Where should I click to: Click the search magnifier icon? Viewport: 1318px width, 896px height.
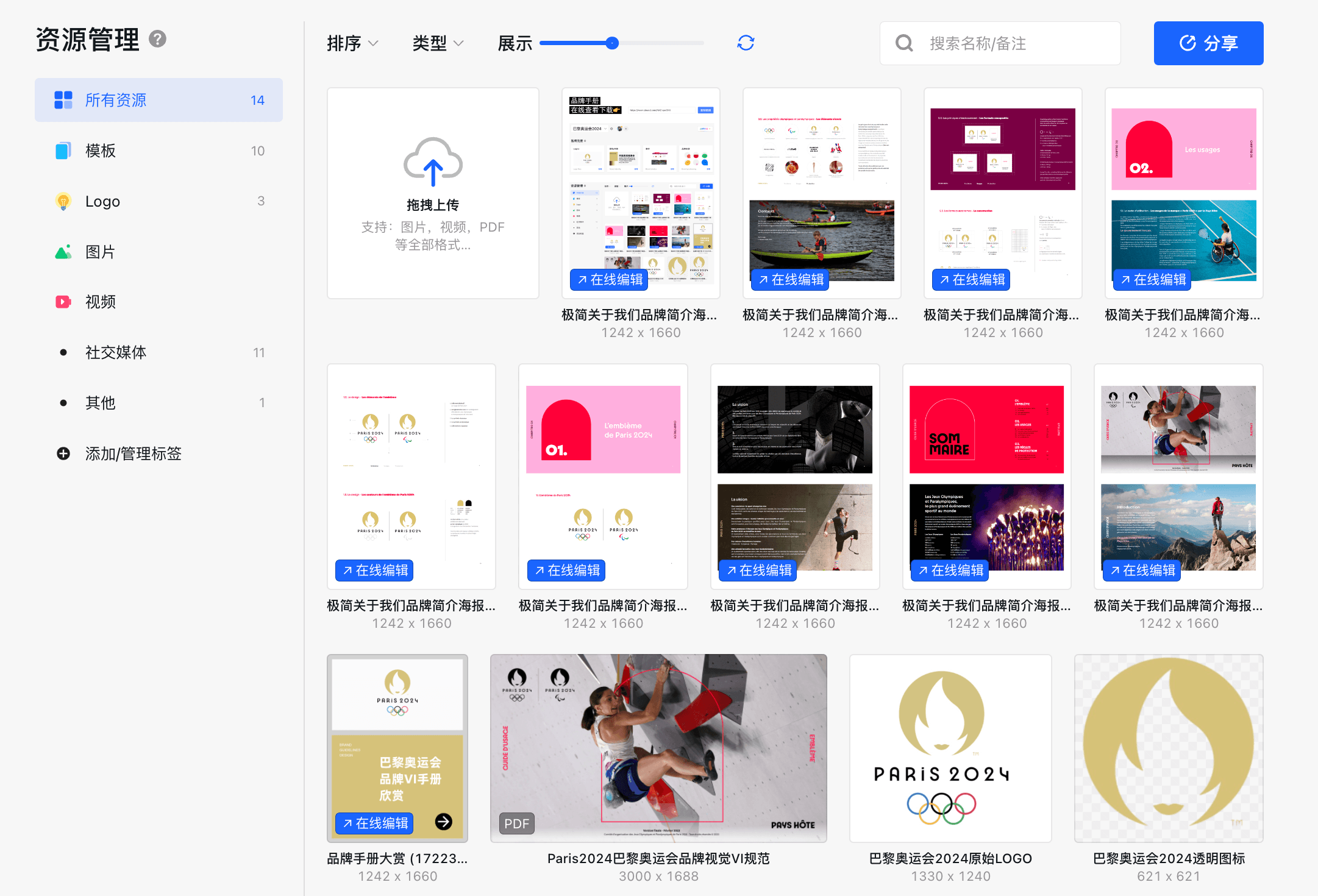click(904, 43)
